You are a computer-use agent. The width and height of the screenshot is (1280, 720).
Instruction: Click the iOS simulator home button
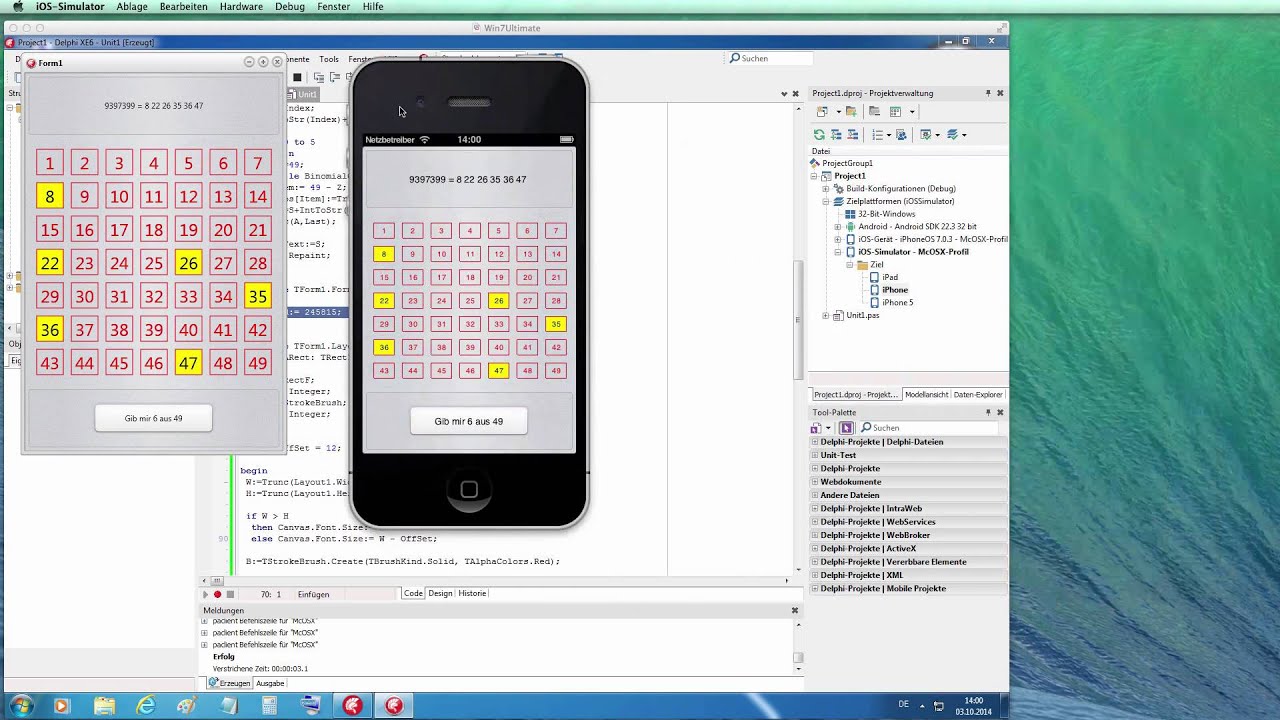469,489
